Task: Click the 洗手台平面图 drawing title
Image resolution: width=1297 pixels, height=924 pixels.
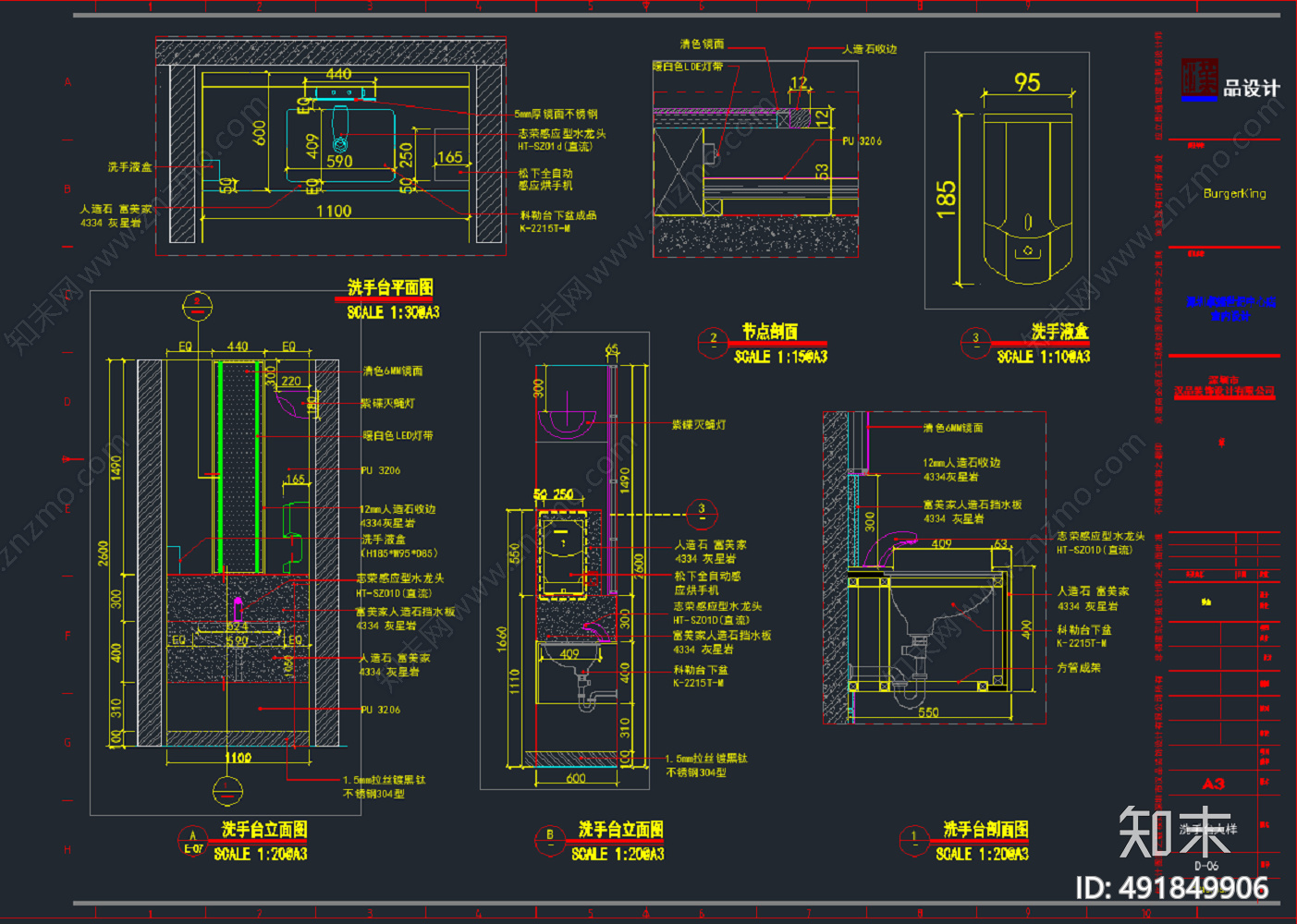Action: [x=390, y=287]
